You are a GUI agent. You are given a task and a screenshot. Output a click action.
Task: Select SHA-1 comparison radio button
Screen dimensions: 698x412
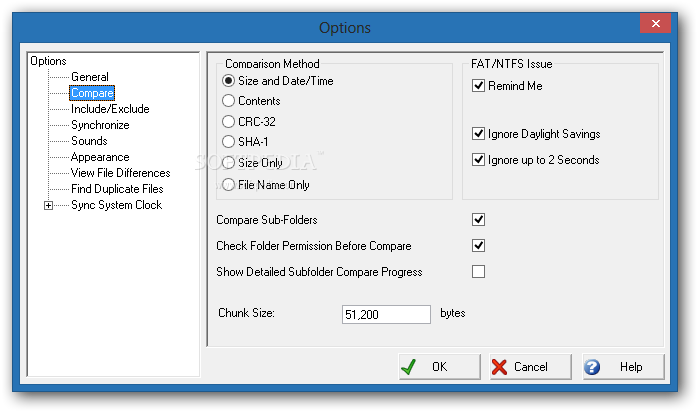point(229,142)
